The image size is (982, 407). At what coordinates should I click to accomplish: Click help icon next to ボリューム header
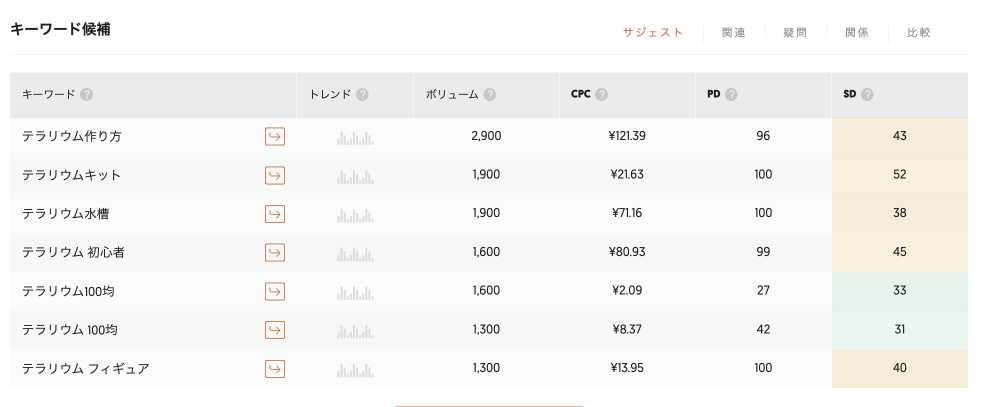pyautogui.click(x=490, y=95)
